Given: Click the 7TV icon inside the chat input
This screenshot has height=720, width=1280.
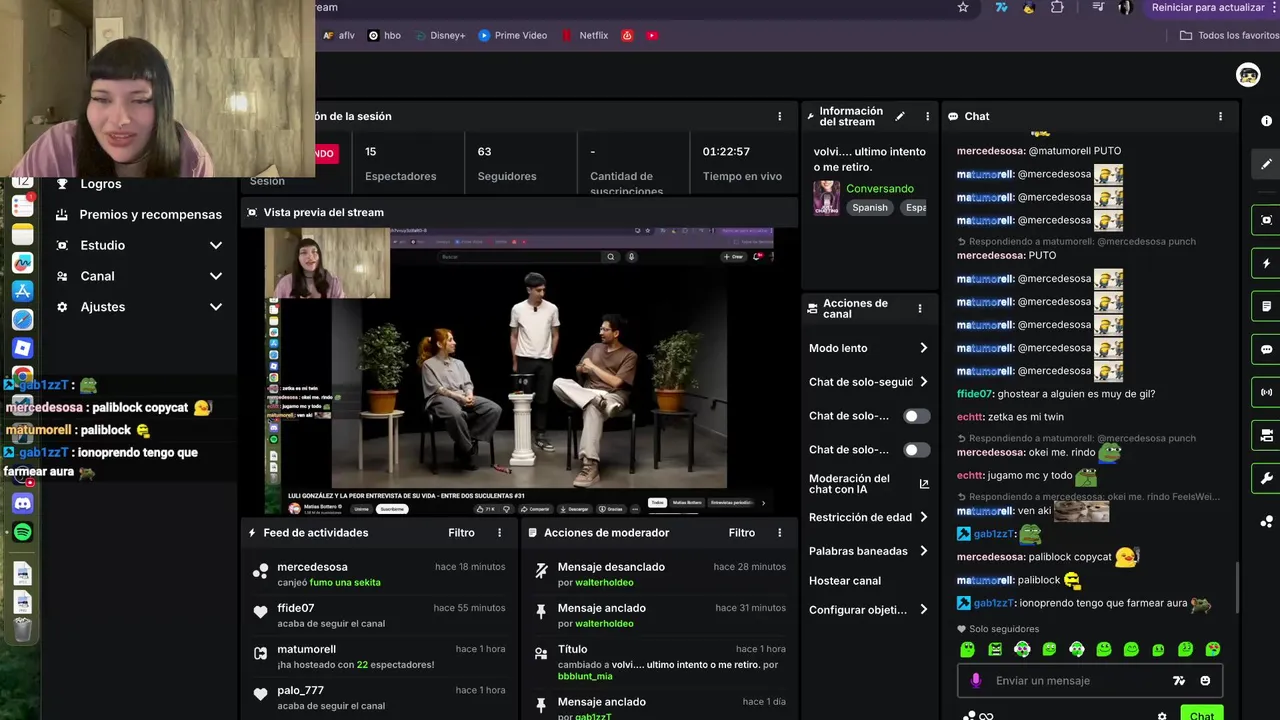Looking at the screenshot, I should 1179,681.
